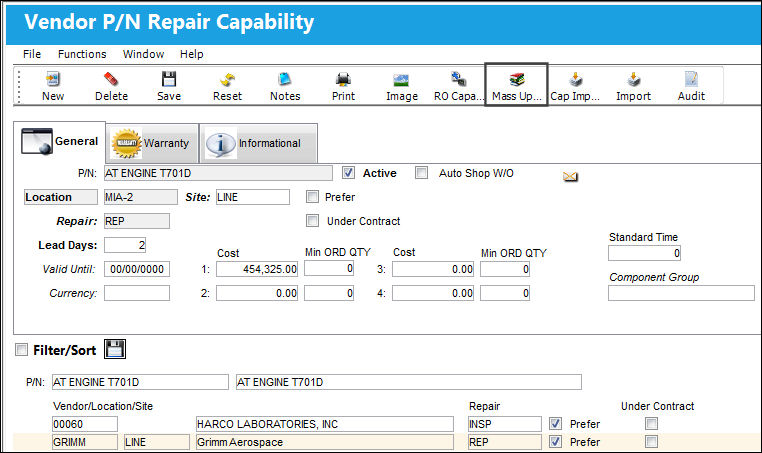Click the Cap Imp... toolbar icon
Screen dimensions: 762x453
tap(575, 79)
